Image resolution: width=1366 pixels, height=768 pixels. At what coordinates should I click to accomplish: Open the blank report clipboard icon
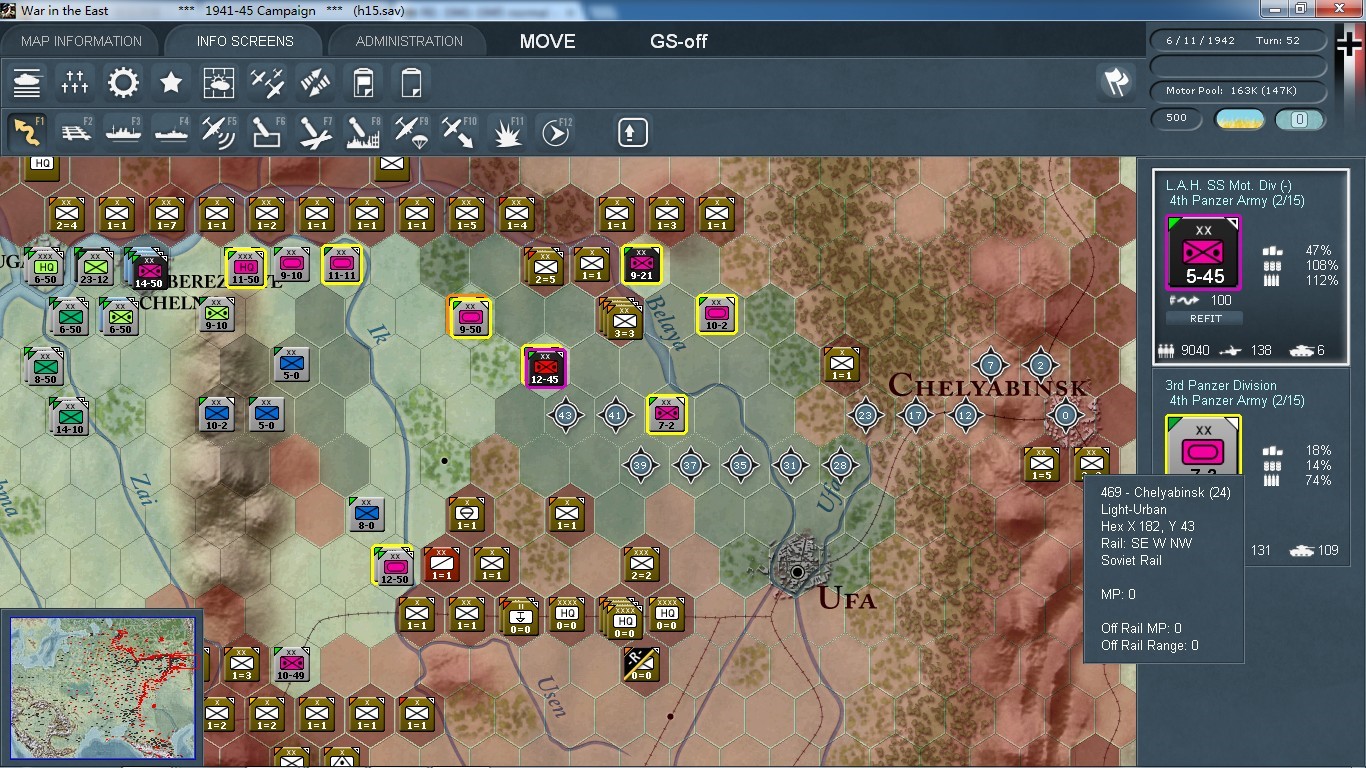(x=411, y=83)
